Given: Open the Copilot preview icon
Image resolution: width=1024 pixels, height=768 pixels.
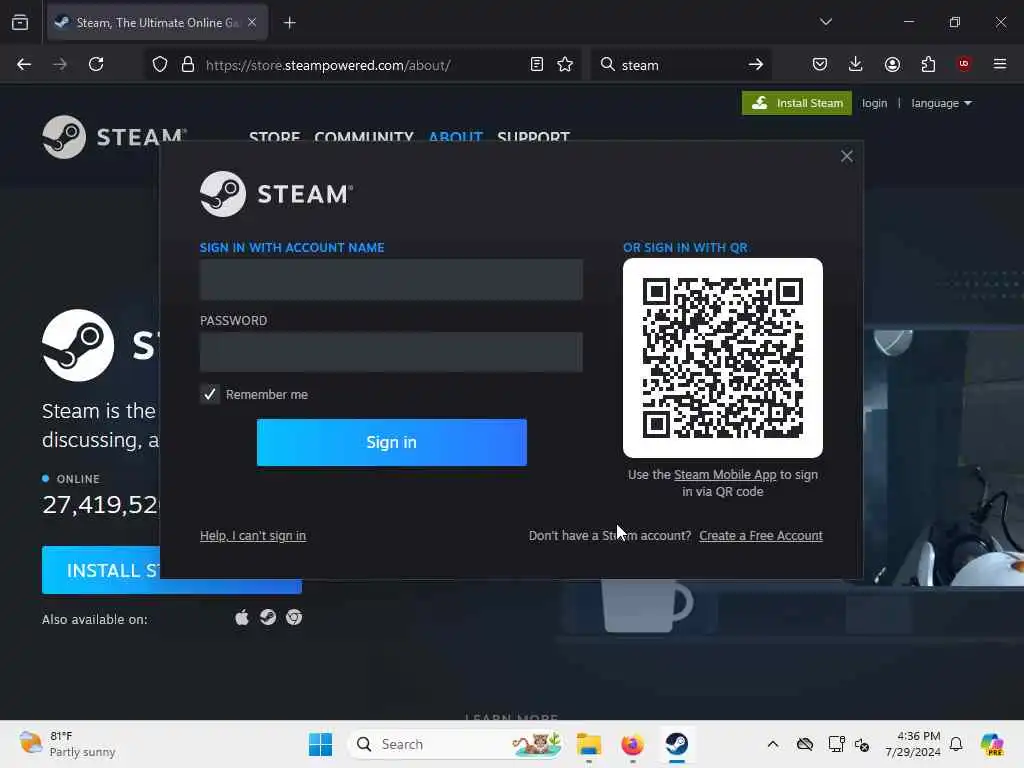Looking at the screenshot, I should [x=992, y=744].
